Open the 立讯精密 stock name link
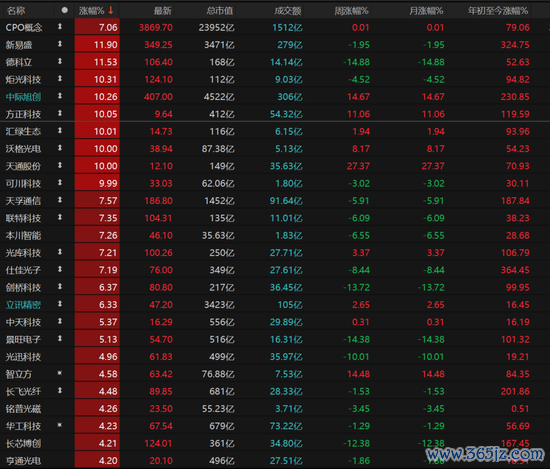 tap(23, 305)
